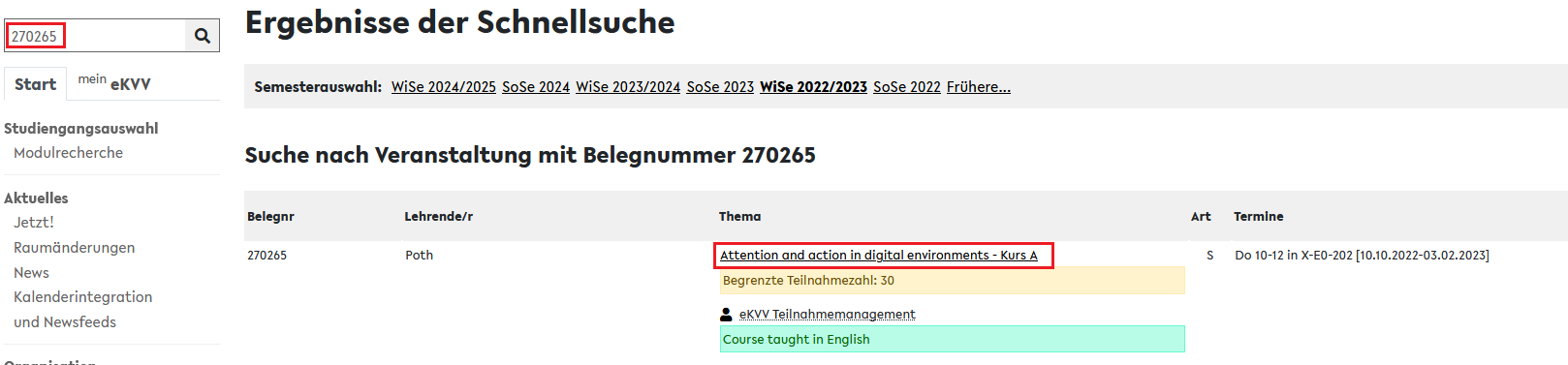Open the mein eKVV tab

[x=114, y=83]
